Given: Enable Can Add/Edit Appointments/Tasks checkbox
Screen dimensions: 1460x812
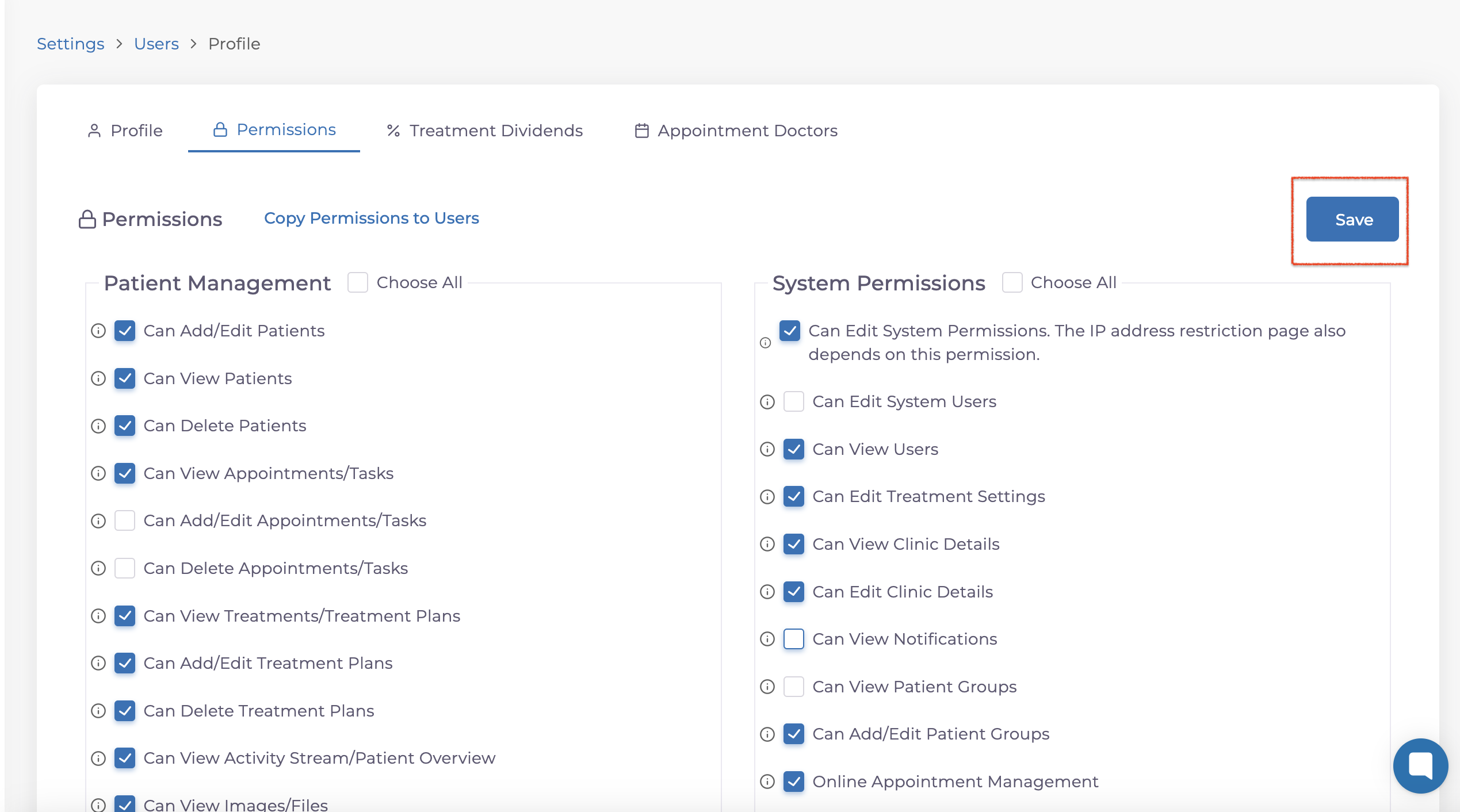Looking at the screenshot, I should (125, 520).
